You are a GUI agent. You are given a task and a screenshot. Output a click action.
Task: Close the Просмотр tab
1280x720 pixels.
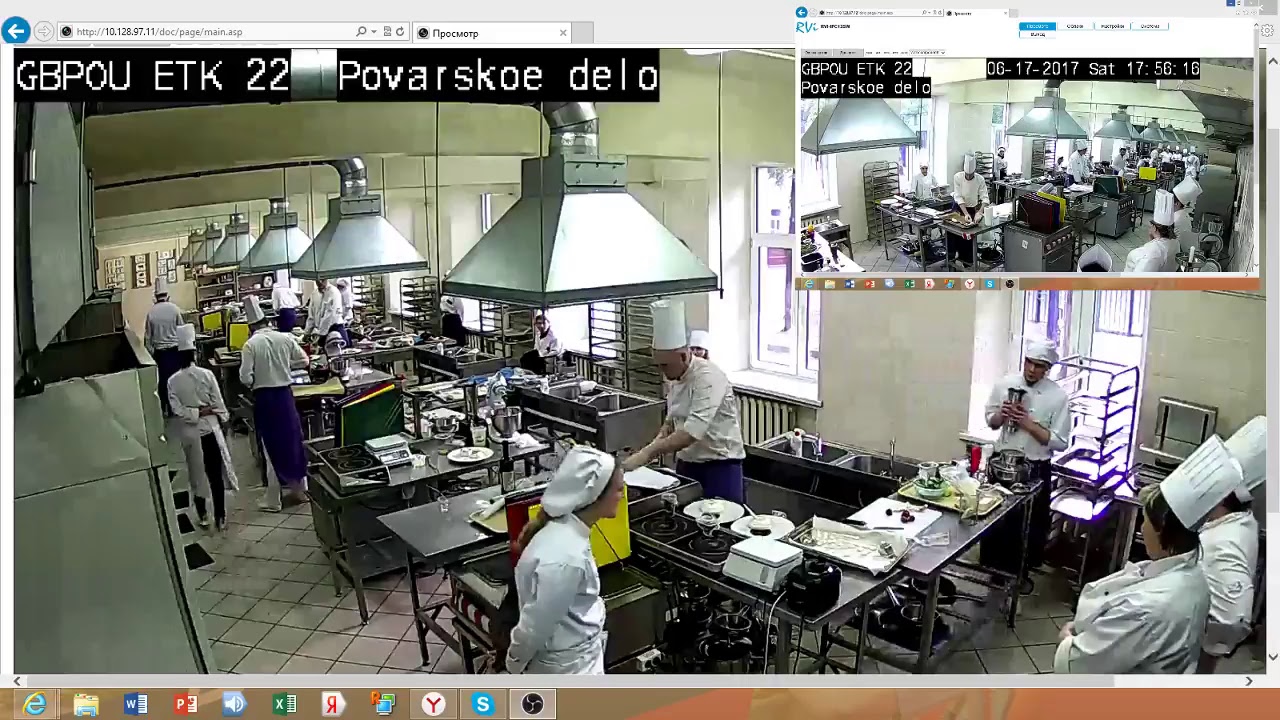[x=563, y=33]
